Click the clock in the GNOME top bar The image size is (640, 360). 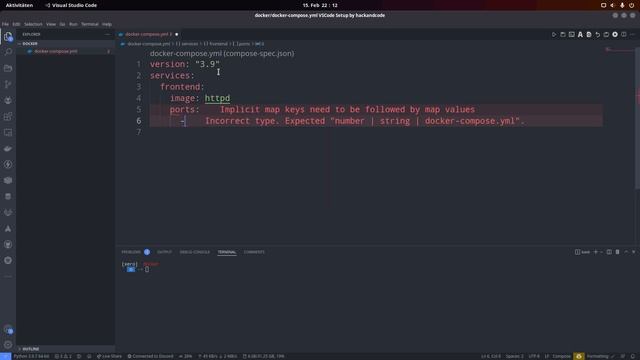pyautogui.click(x=320, y=5)
